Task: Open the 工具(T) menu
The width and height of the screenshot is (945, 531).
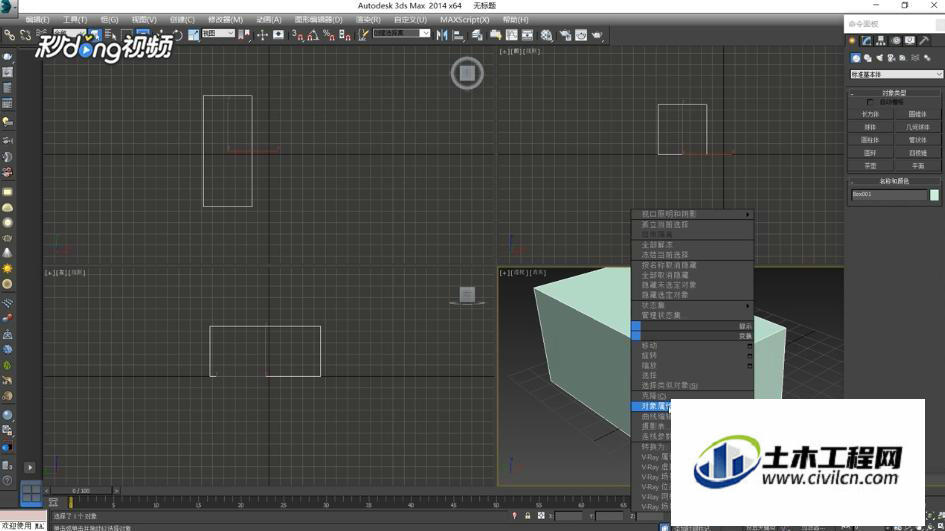Action: pos(75,20)
